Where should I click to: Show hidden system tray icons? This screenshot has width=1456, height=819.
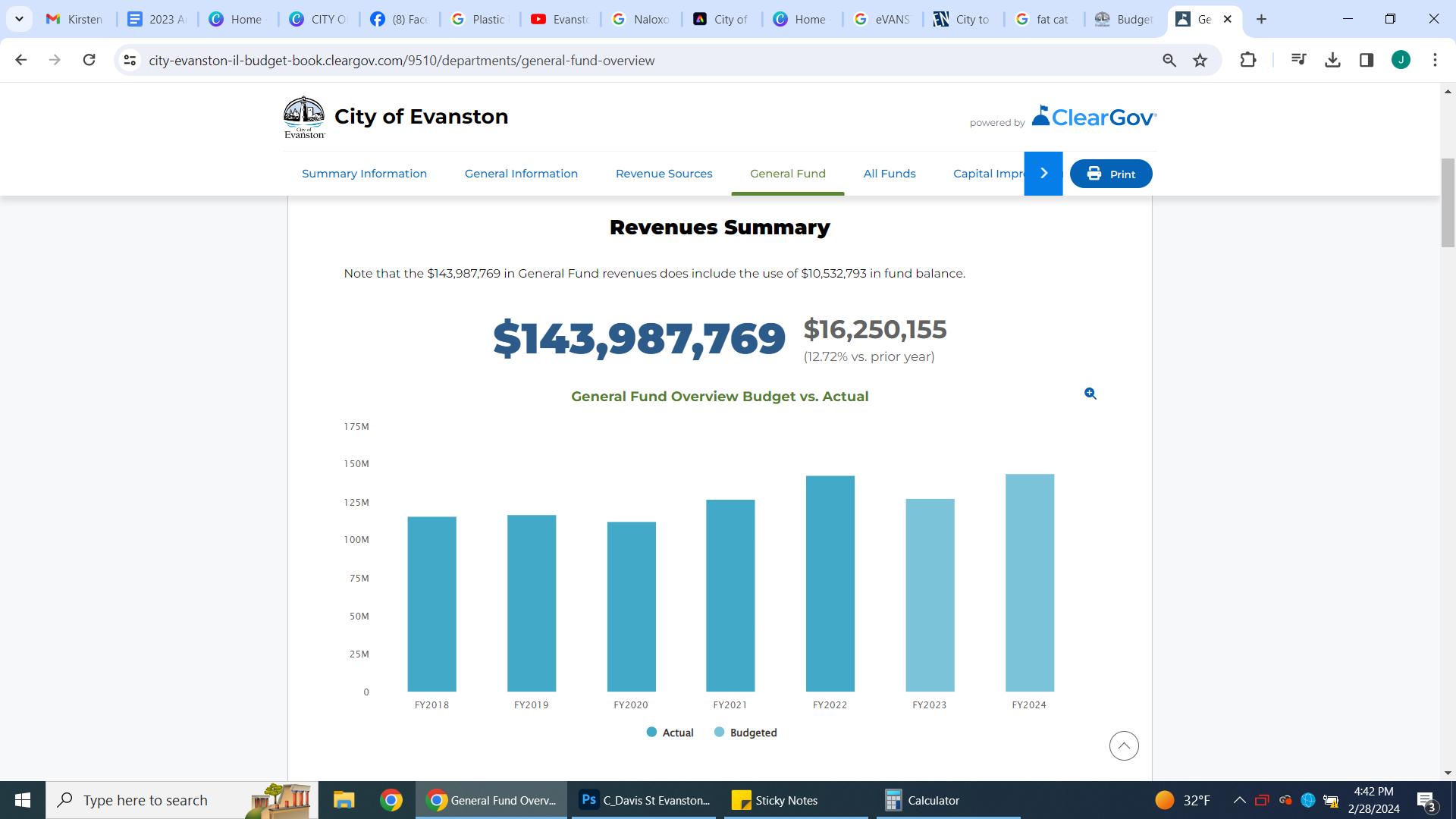click(x=1239, y=800)
